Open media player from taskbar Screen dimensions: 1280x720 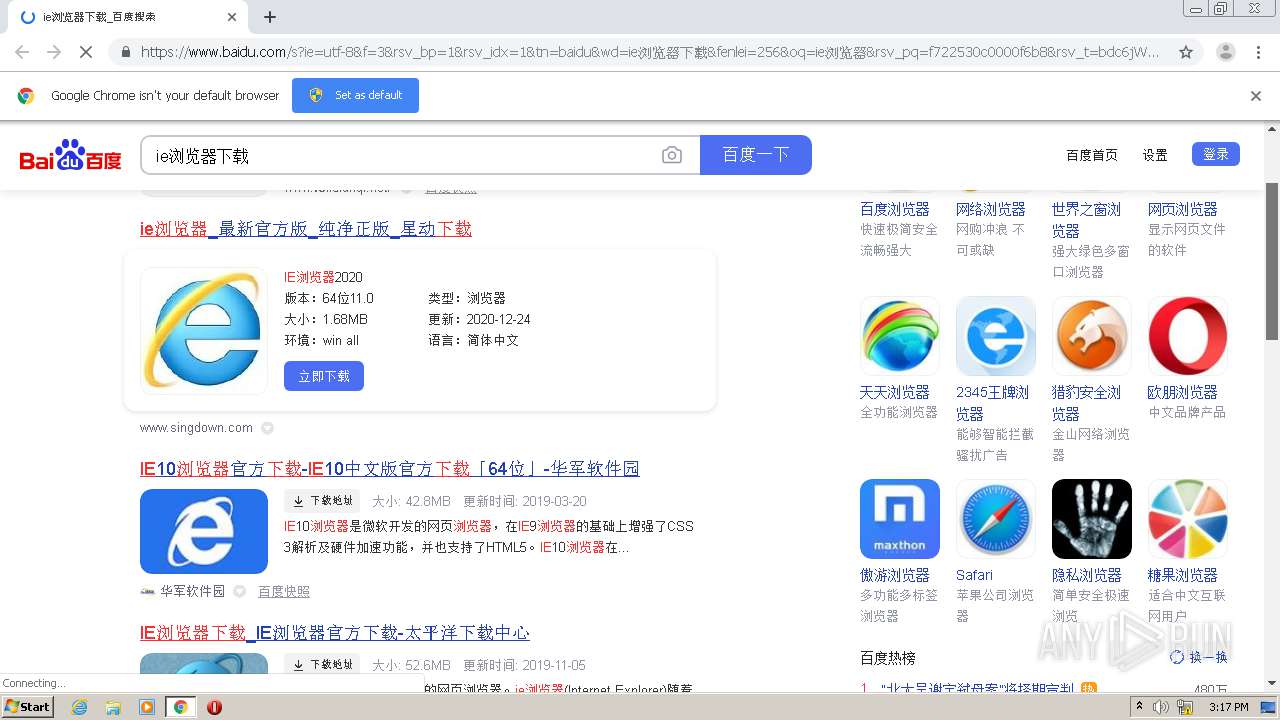147,707
